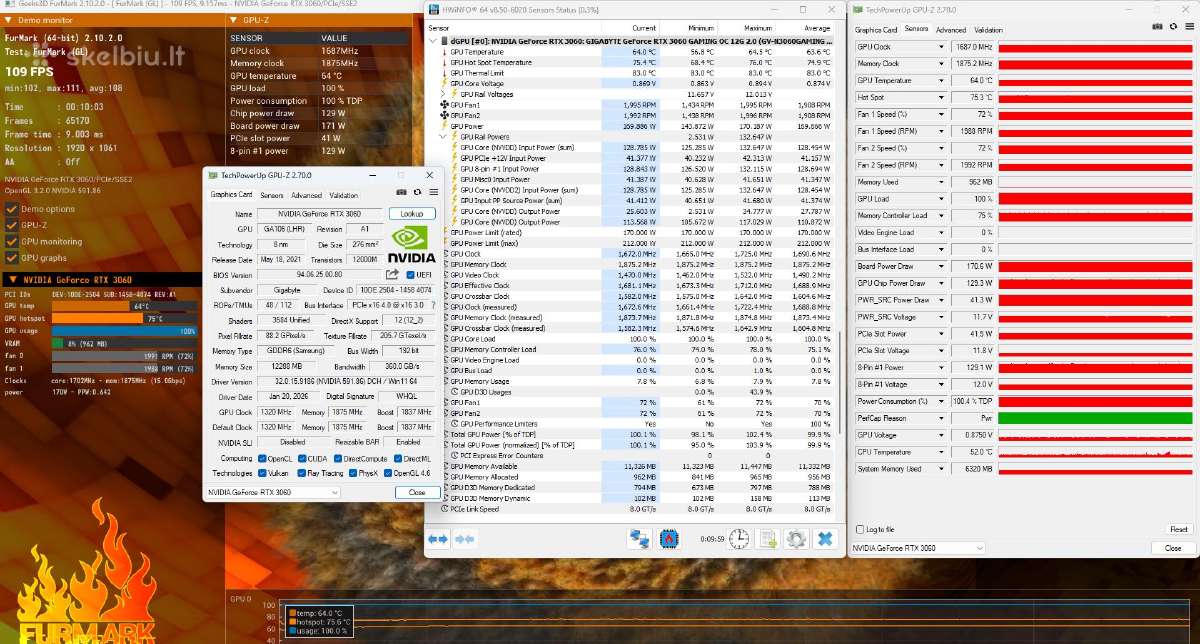The image size is (1200, 644).
Task: Take screenshot in front GPU-Z Graphics Card window
Action: click(401, 192)
